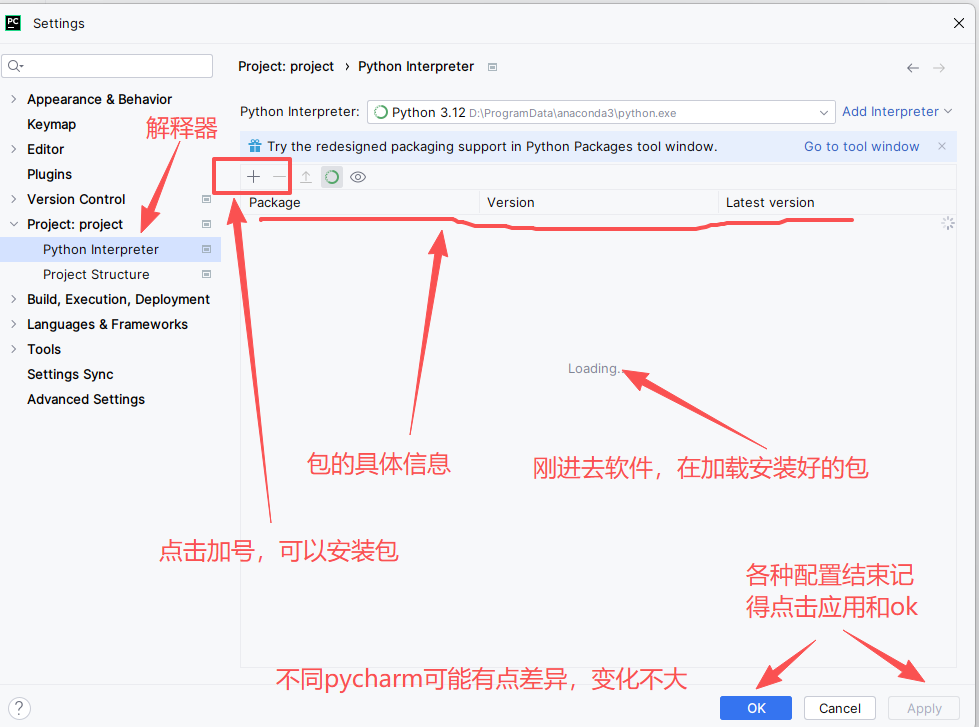Click project icon next to Version Control

pos(206,199)
